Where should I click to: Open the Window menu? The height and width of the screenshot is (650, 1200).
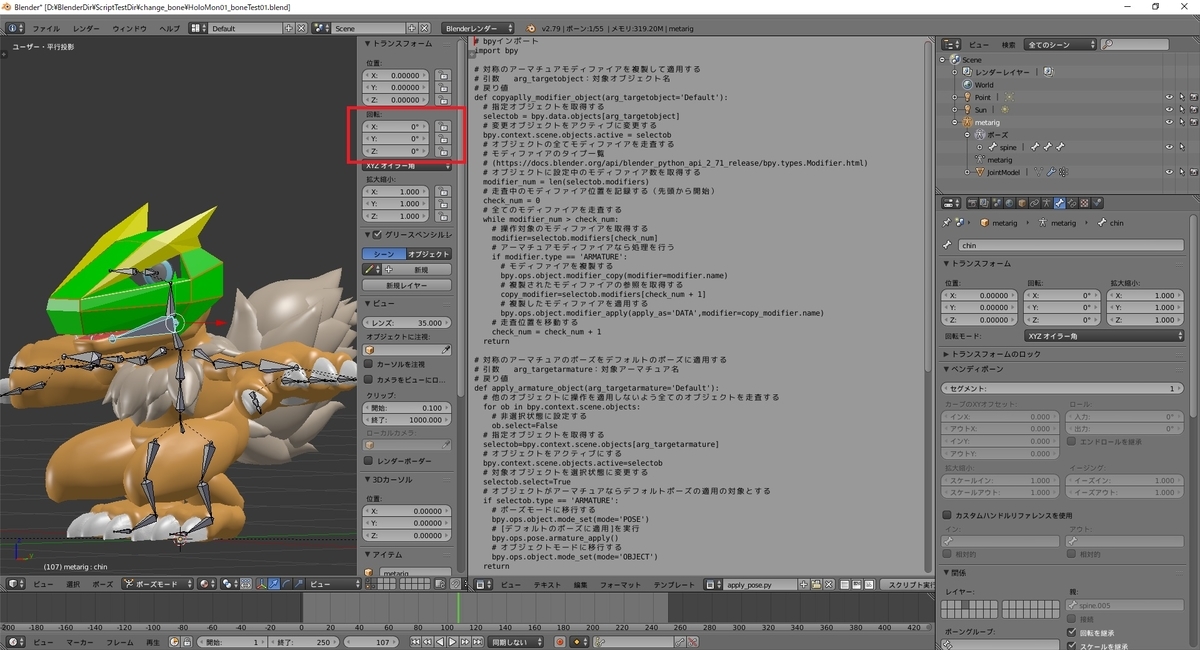coord(129,28)
